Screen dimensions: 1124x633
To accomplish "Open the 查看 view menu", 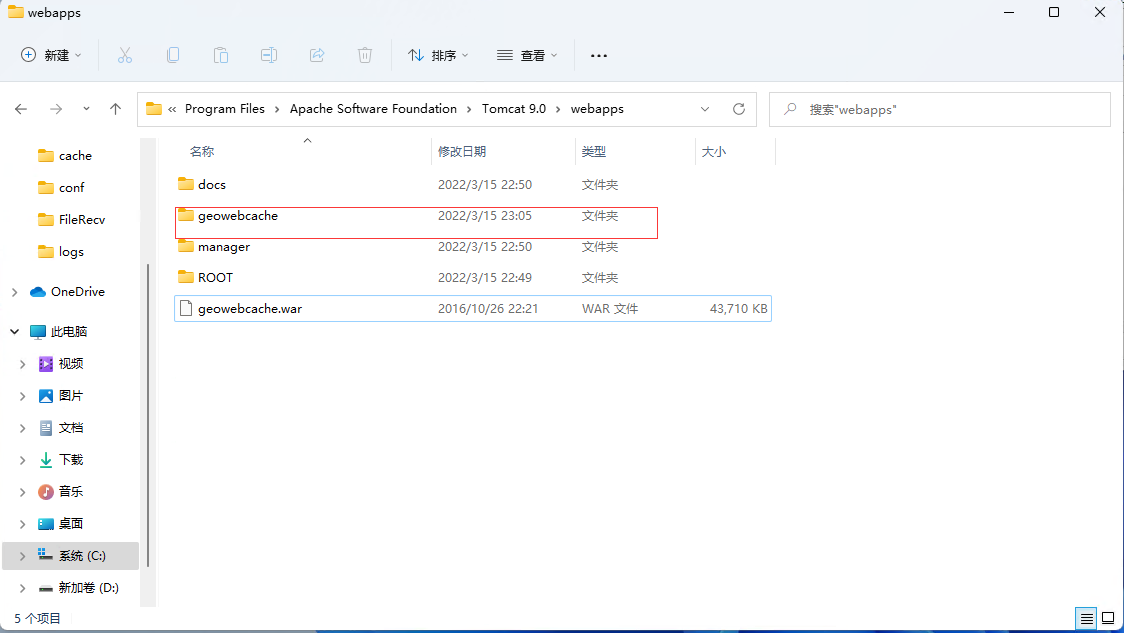I will tap(527, 55).
